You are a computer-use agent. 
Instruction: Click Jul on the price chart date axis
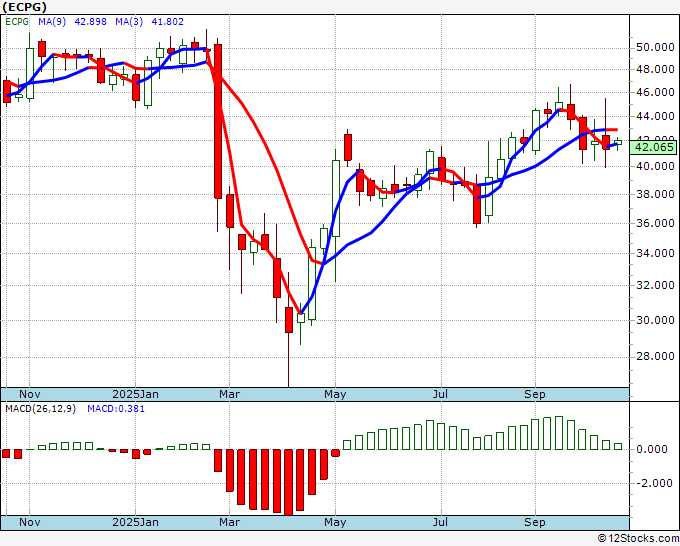click(441, 394)
